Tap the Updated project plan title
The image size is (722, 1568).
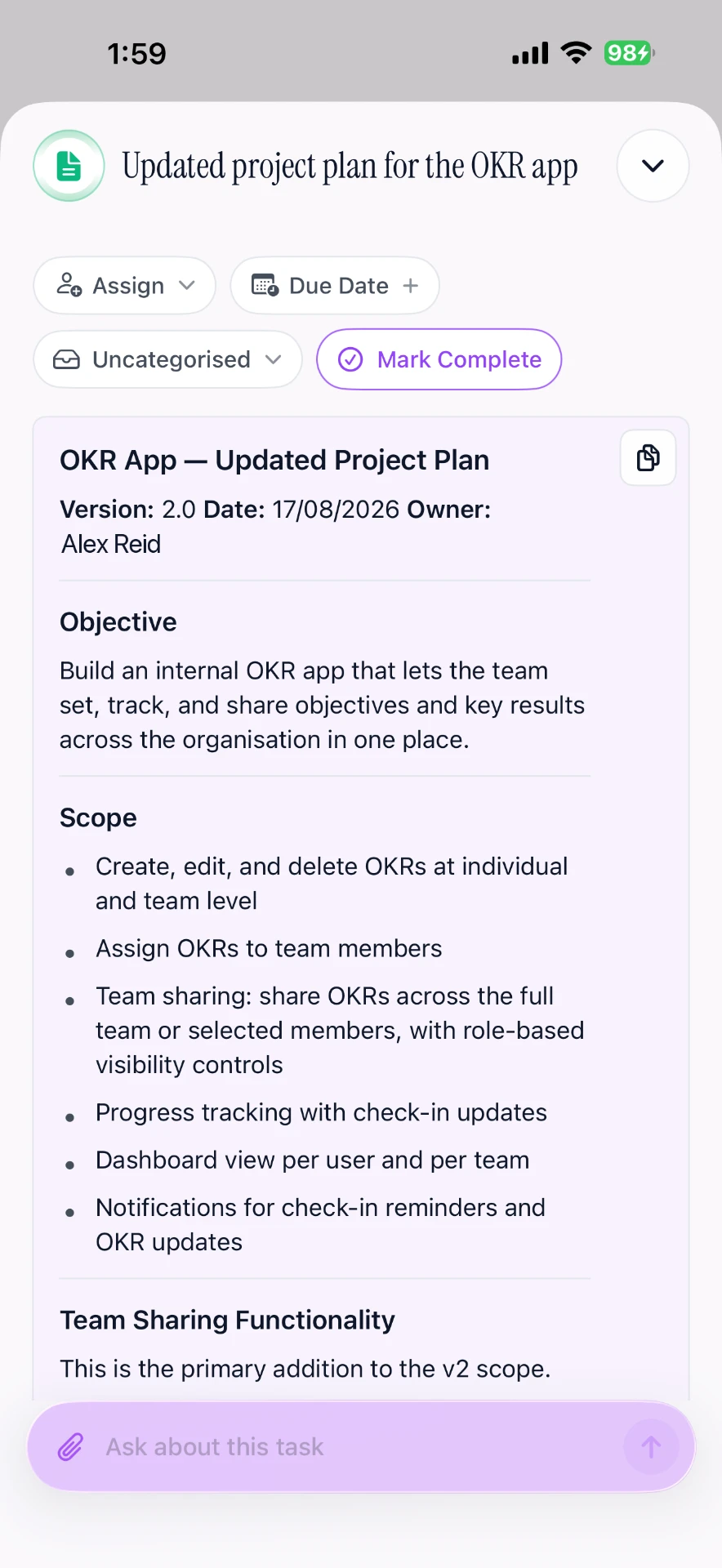click(x=350, y=166)
